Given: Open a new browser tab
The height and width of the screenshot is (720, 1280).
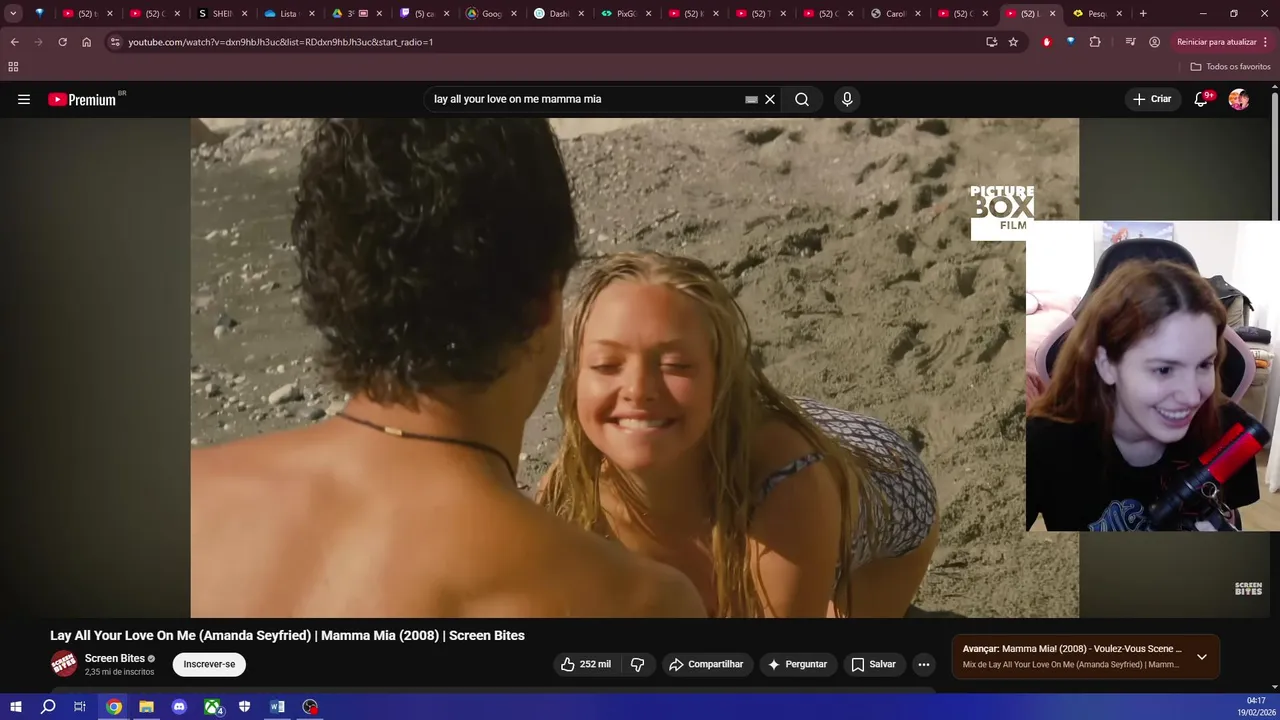Looking at the screenshot, I should click(x=1143, y=14).
